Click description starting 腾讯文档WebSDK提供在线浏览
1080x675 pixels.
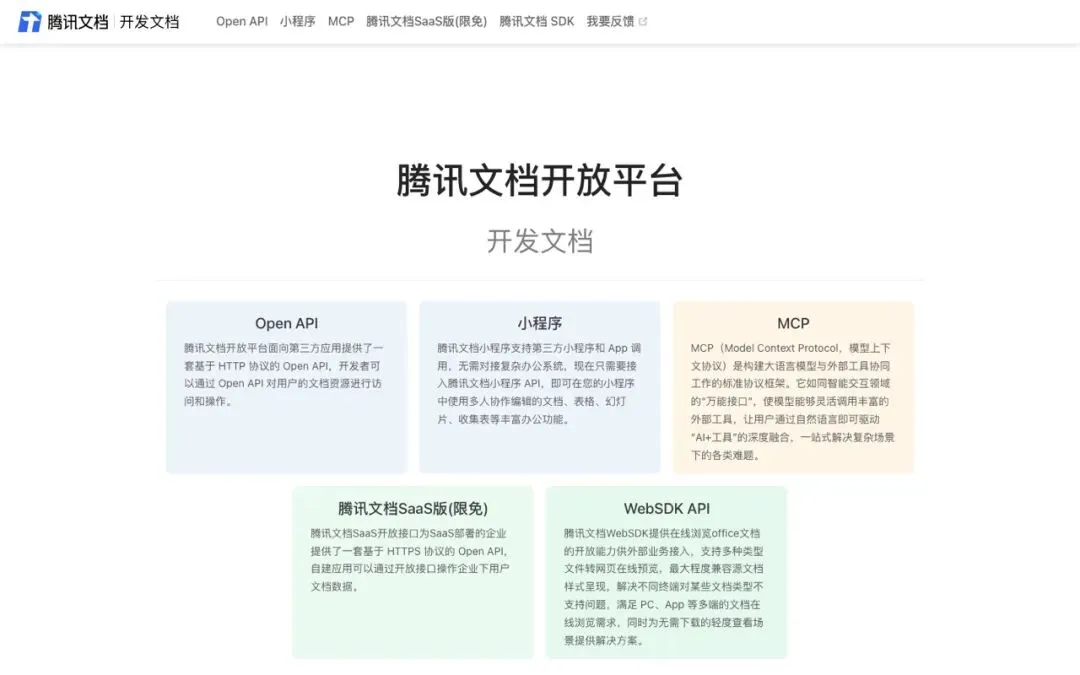(x=663, y=587)
